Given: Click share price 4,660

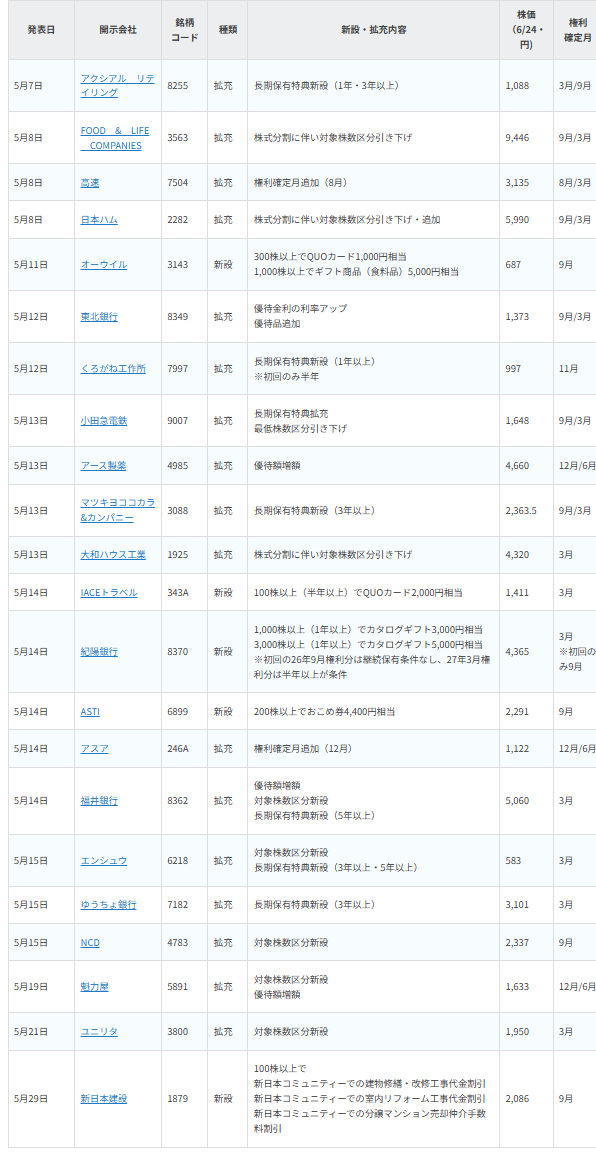Looking at the screenshot, I should click(517, 465).
